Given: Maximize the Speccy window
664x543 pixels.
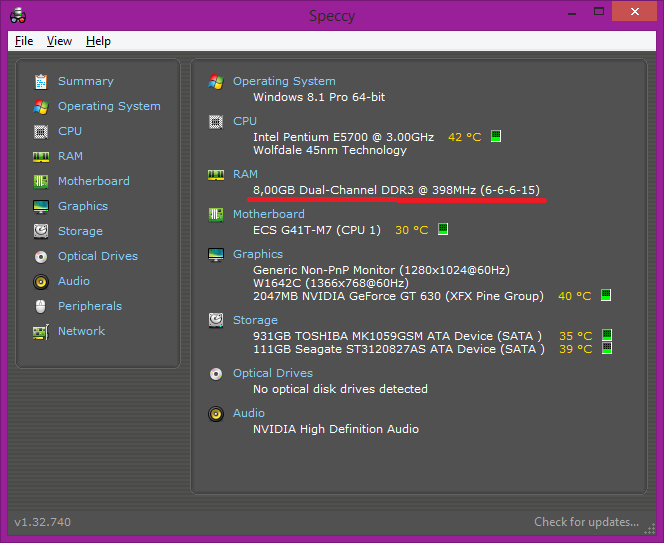Looking at the screenshot, I should click(599, 11).
